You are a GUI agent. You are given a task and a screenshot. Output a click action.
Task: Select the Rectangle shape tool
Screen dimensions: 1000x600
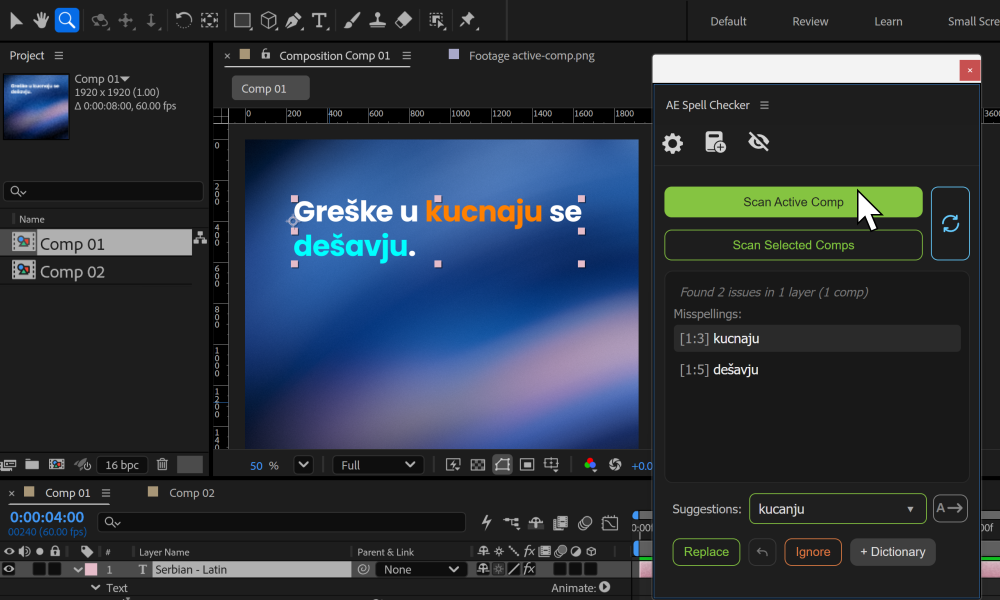pos(242,20)
